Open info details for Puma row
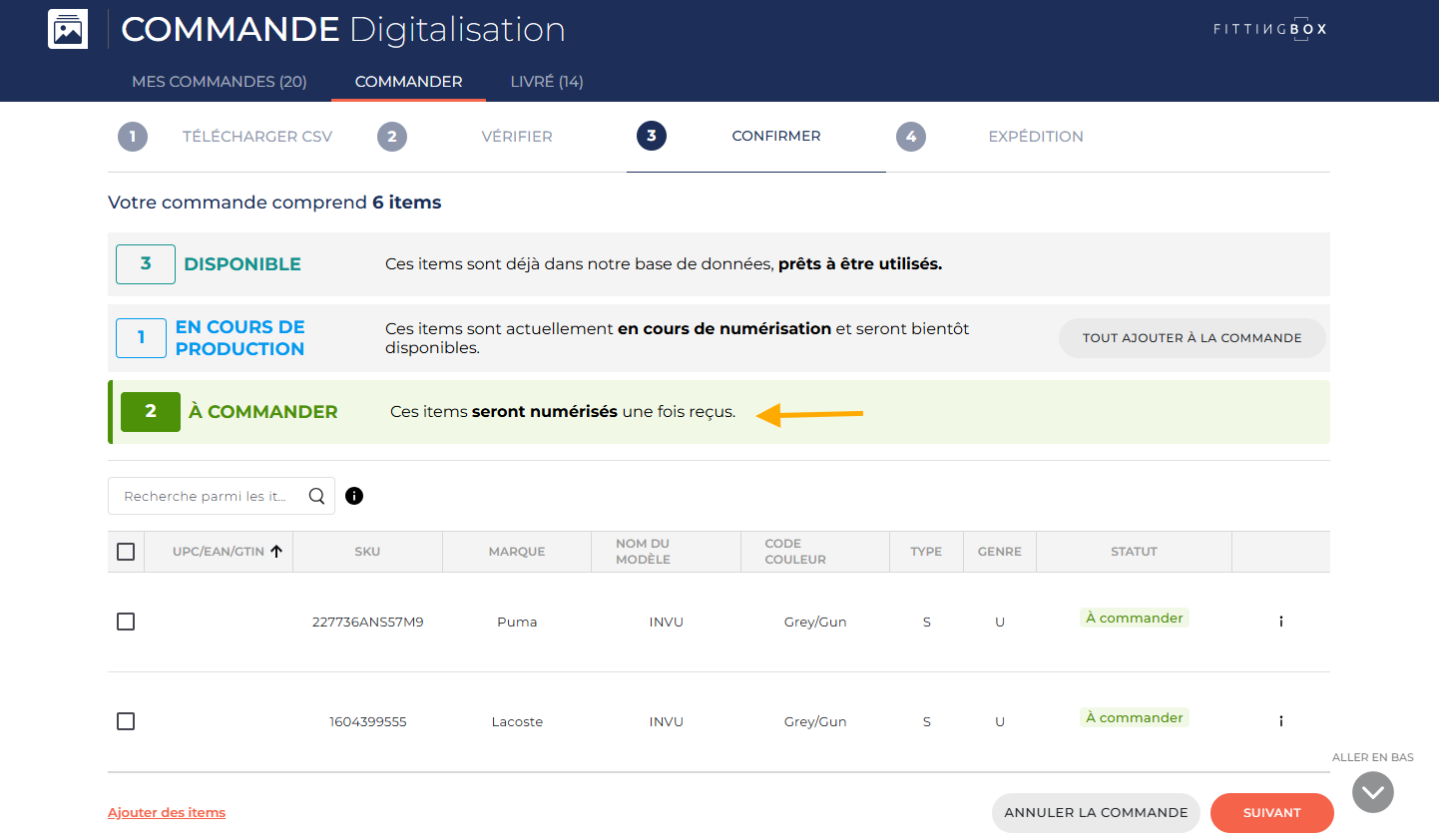Screen dimensions: 1439x840 [1280, 622]
